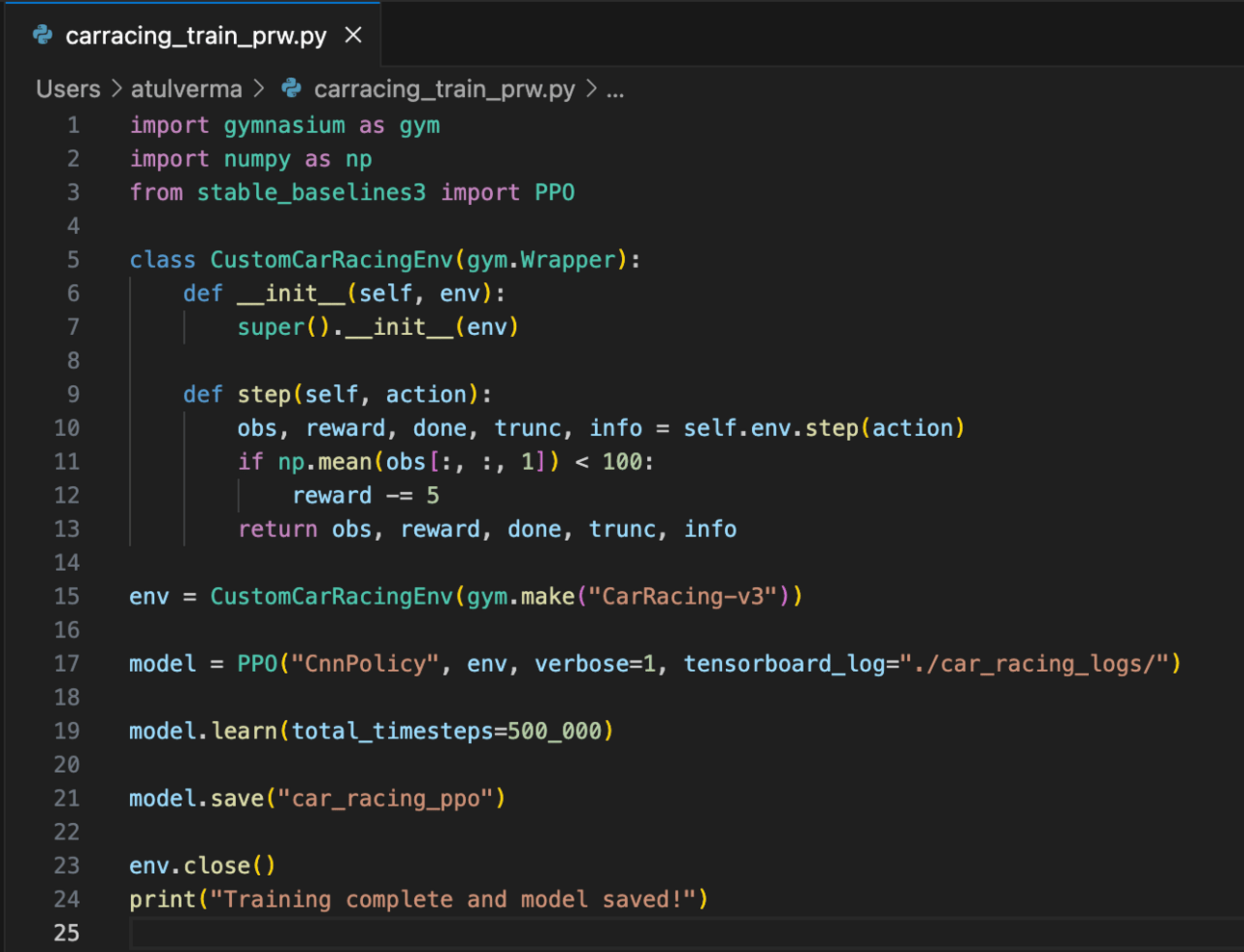
Task: Click "super" on line 7
Action: coord(271,328)
